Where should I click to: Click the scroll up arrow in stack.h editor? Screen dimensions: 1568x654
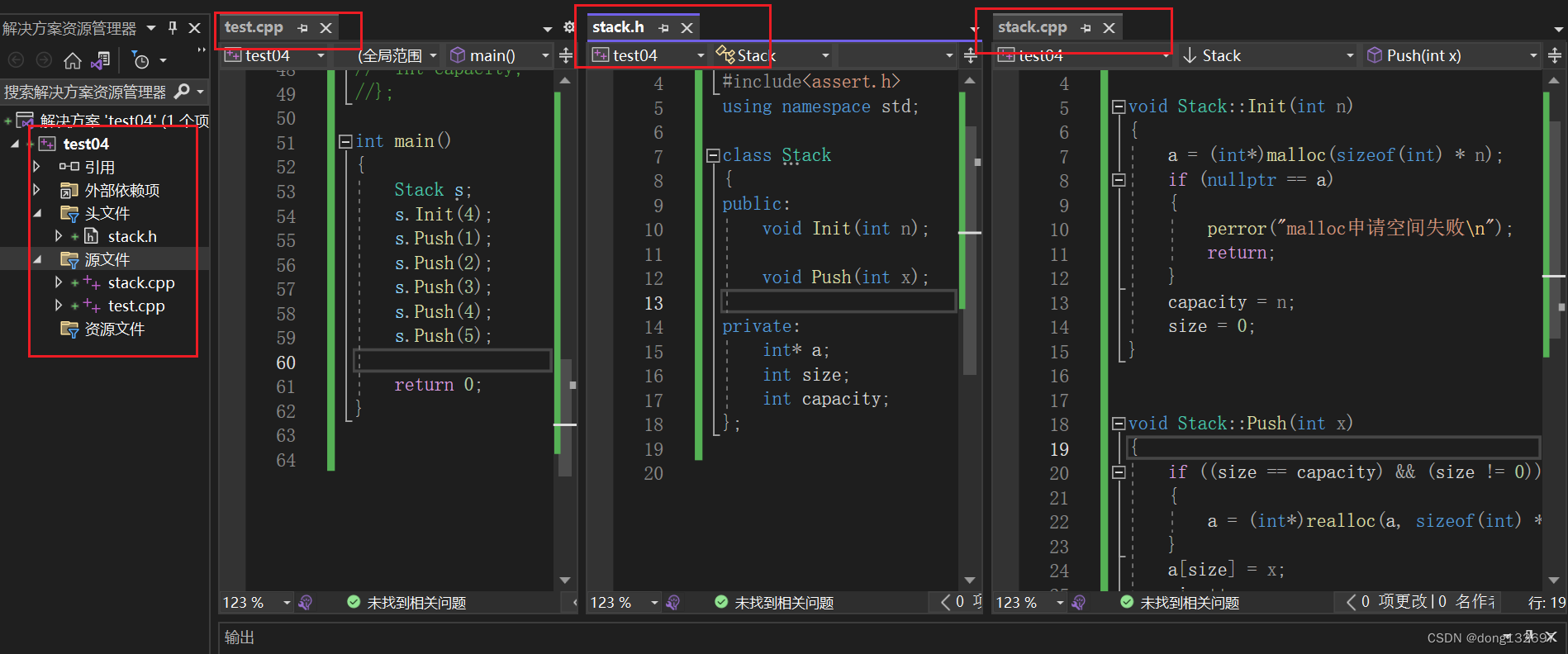pyautogui.click(x=970, y=81)
